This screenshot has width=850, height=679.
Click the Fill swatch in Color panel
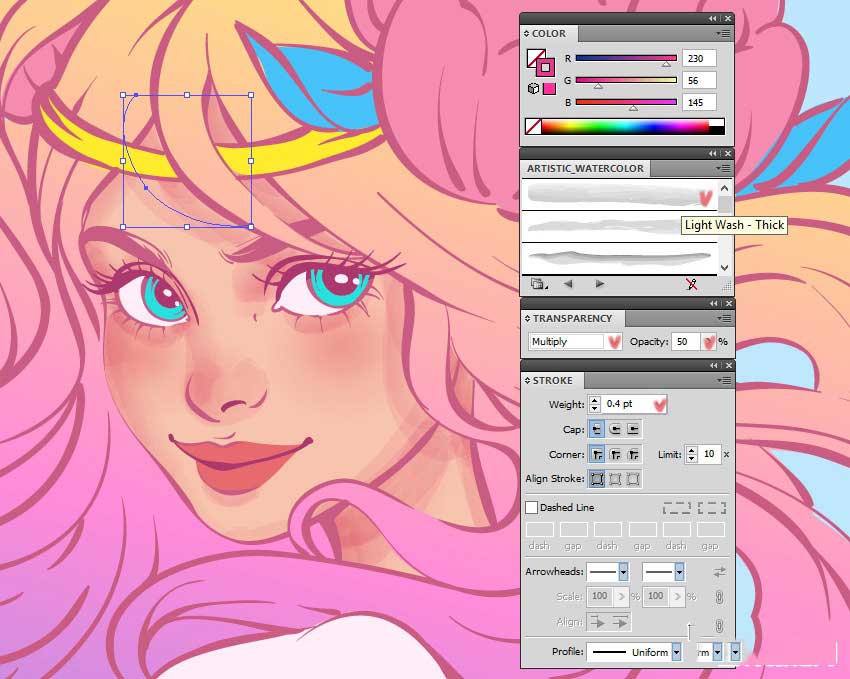coord(534,57)
